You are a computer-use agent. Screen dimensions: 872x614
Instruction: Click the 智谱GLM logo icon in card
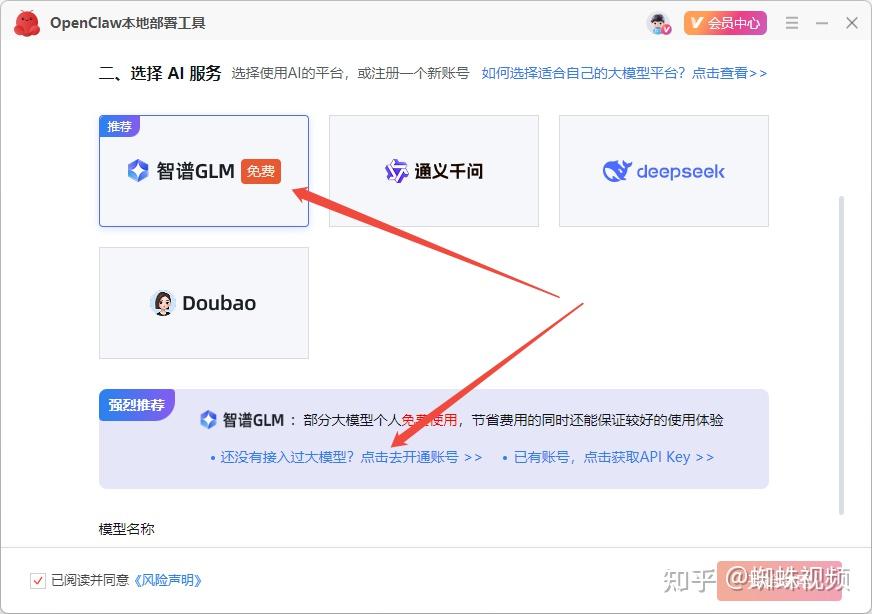(138, 171)
